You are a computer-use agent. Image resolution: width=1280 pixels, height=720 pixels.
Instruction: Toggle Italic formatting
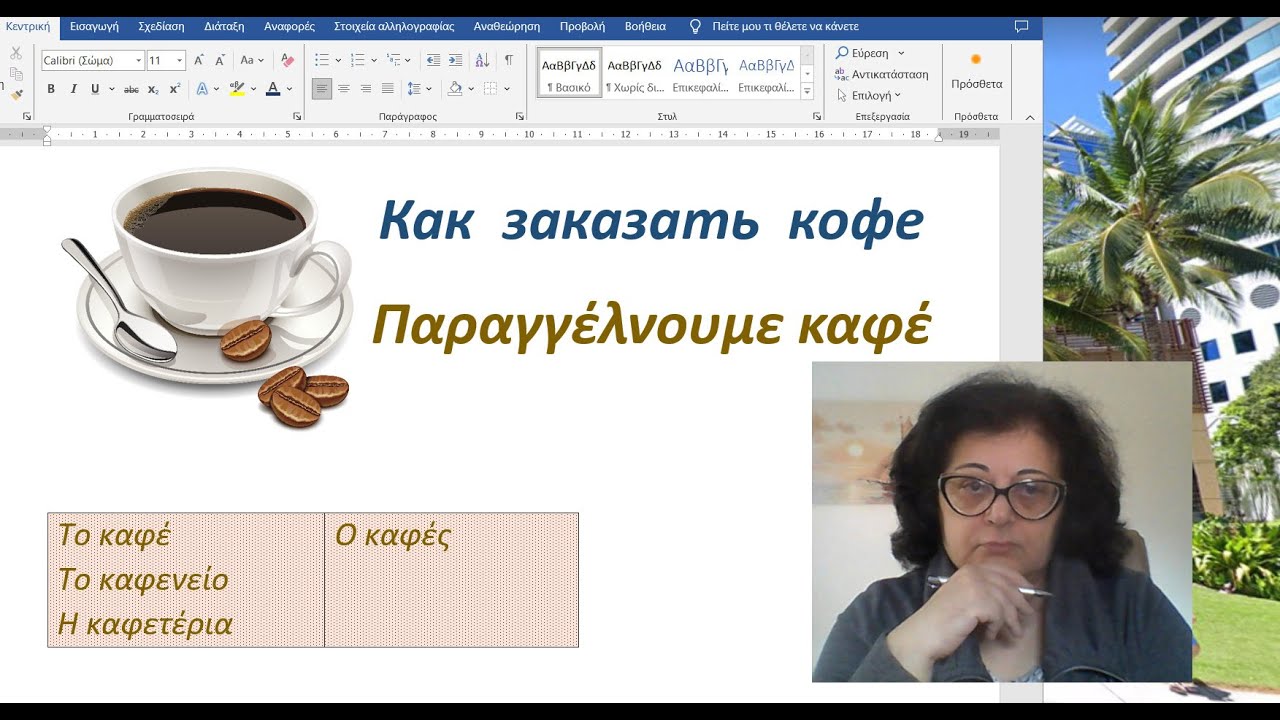tap(73, 89)
